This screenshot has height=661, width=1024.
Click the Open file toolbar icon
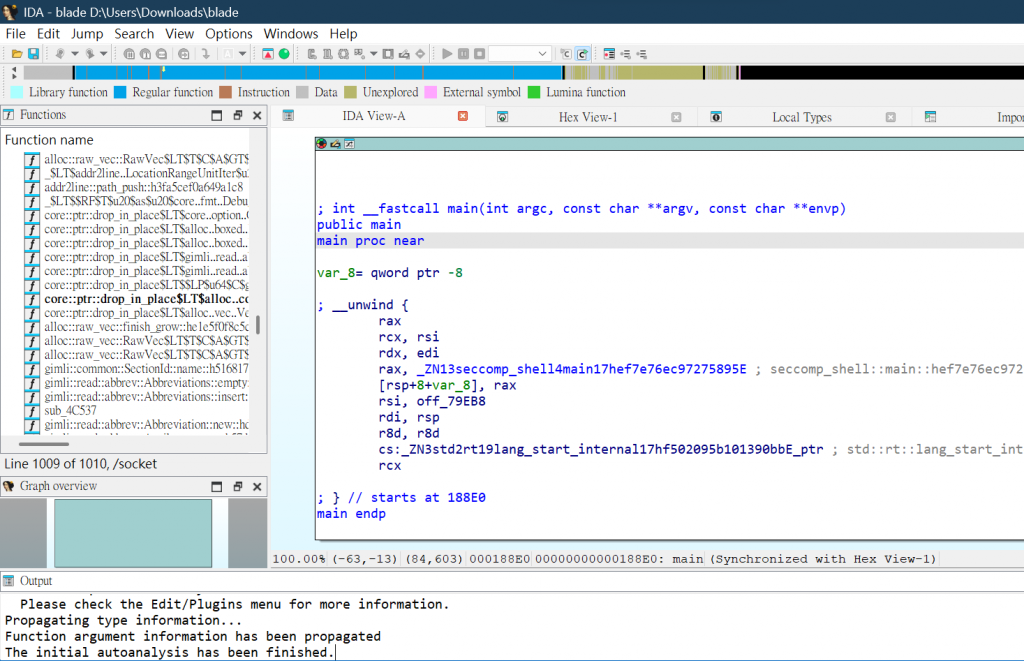click(15, 53)
